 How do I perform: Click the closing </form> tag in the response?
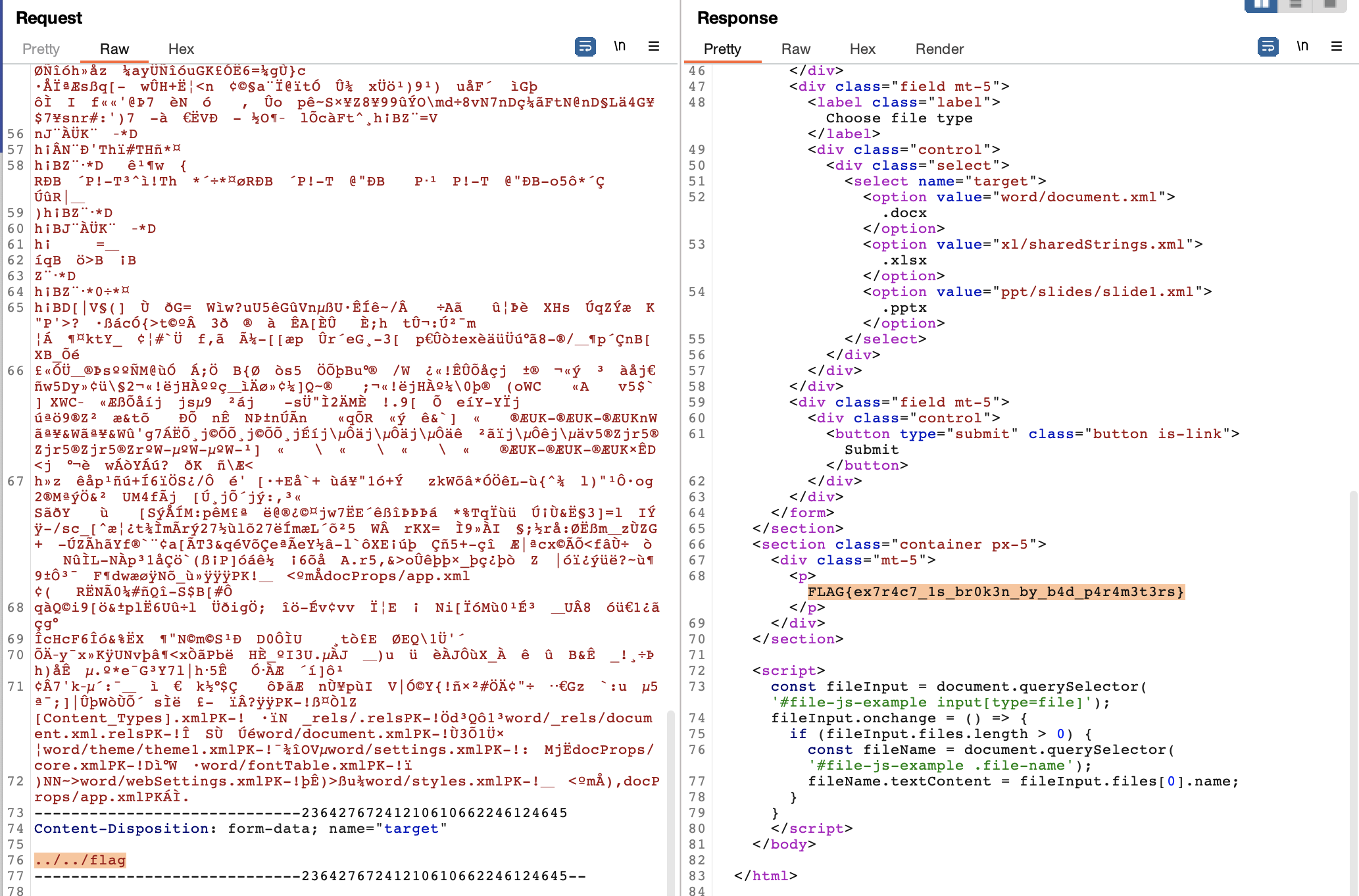803,512
